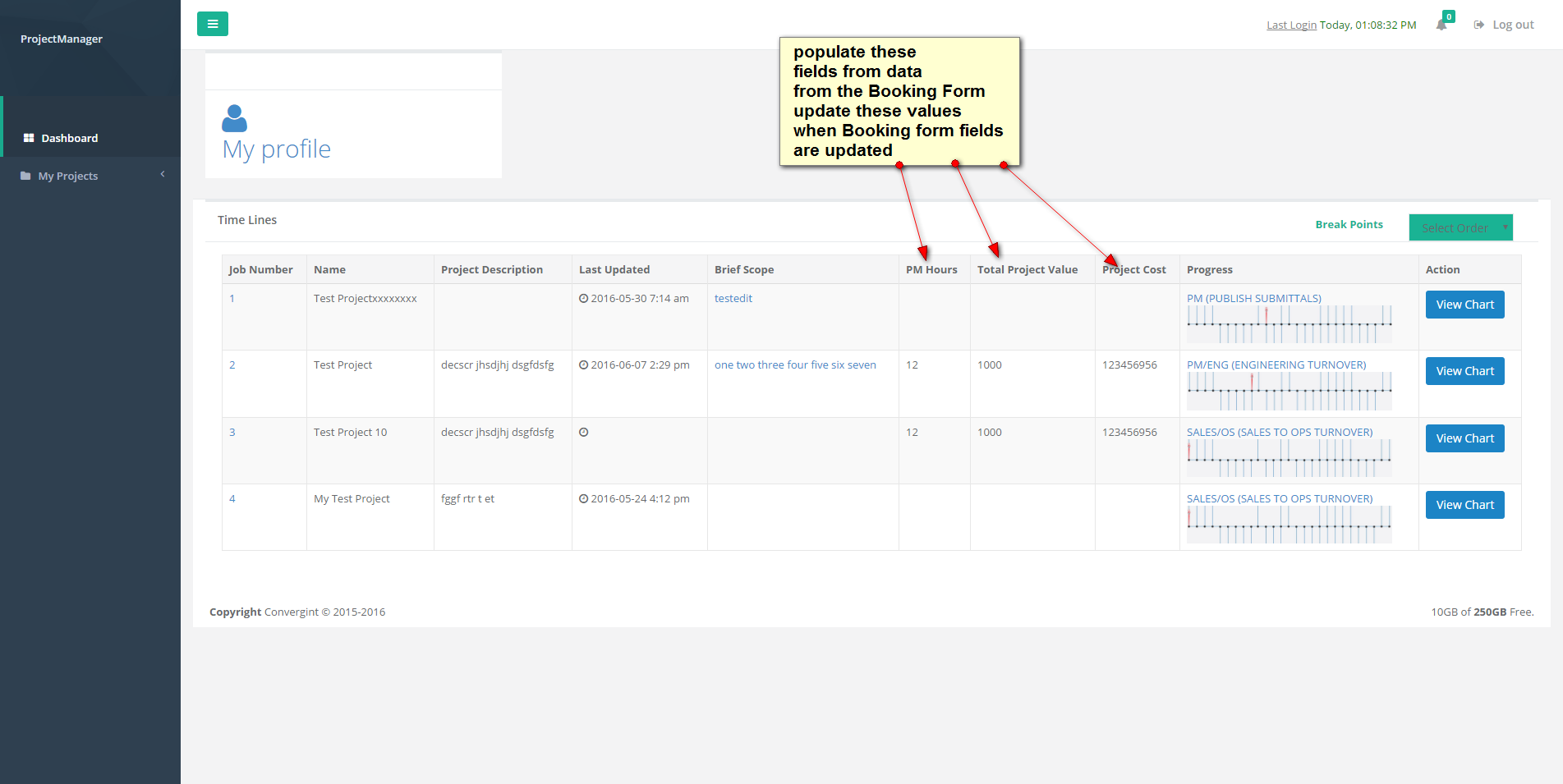1563x784 pixels.
Task: Open My Projects in the sidebar
Action: point(90,176)
